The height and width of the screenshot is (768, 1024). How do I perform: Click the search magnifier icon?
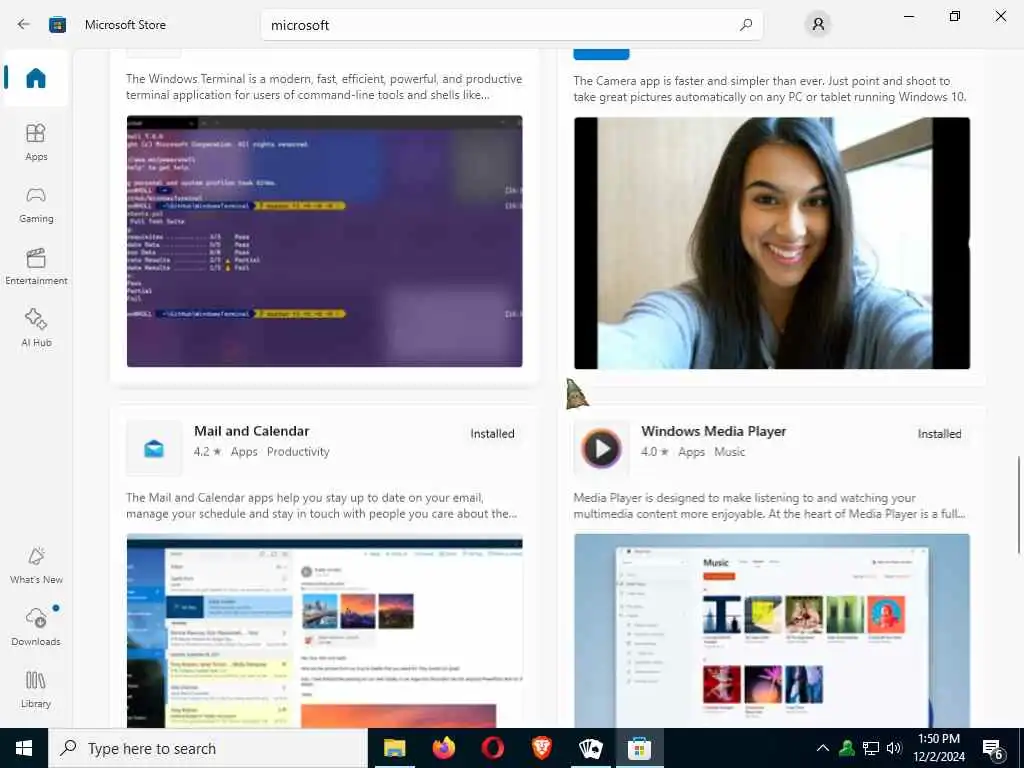[x=746, y=25]
